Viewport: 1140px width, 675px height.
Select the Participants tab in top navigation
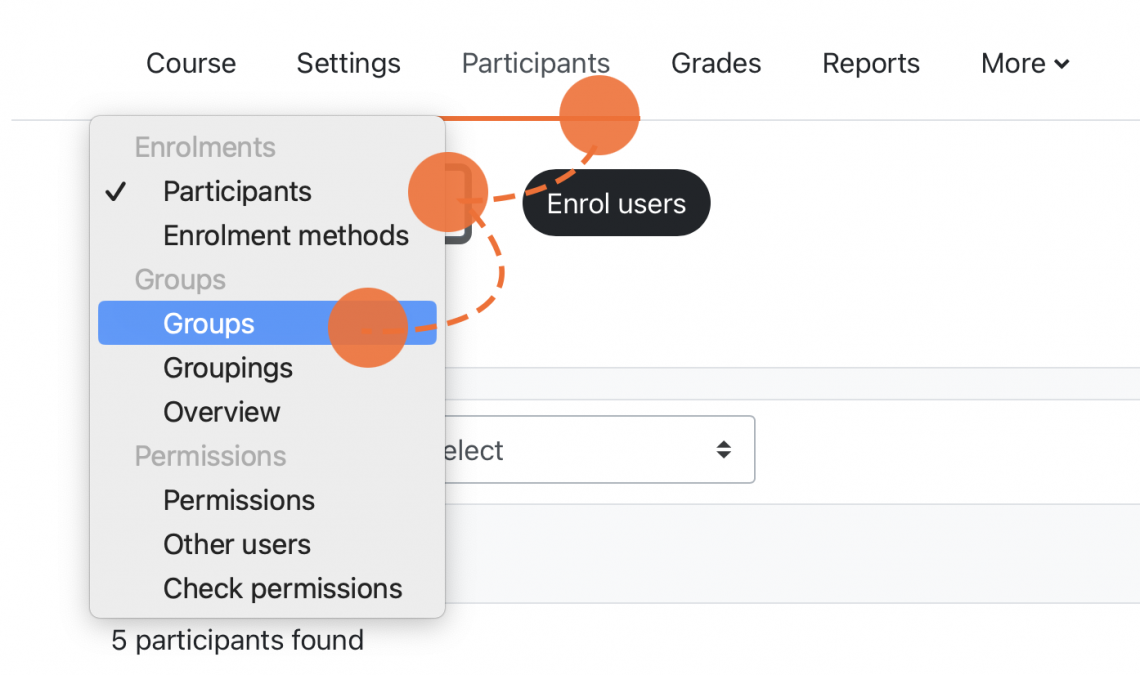point(535,64)
